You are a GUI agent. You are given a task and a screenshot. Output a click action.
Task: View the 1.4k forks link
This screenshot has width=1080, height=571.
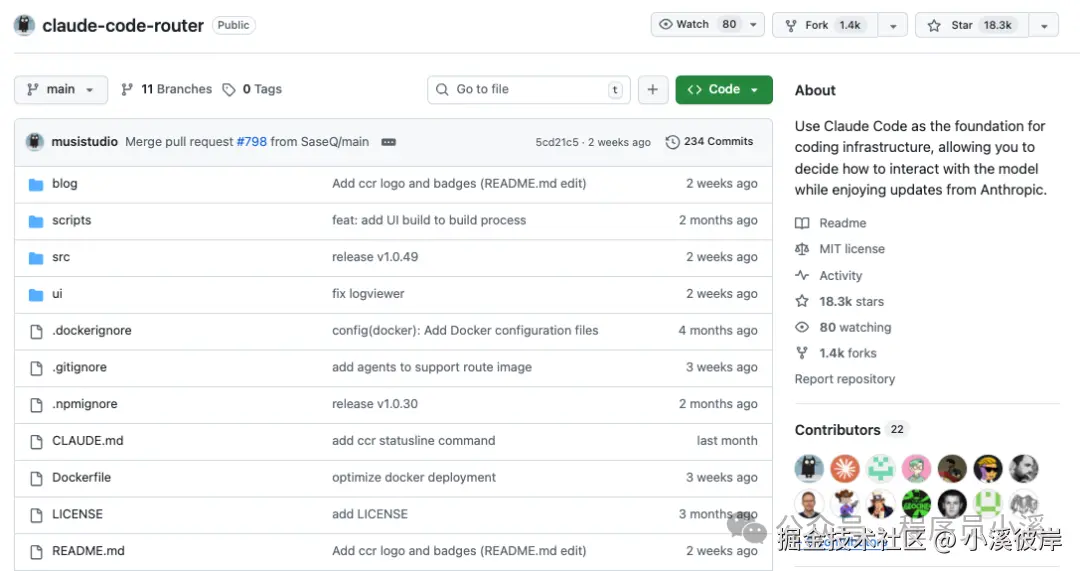[x=836, y=353]
